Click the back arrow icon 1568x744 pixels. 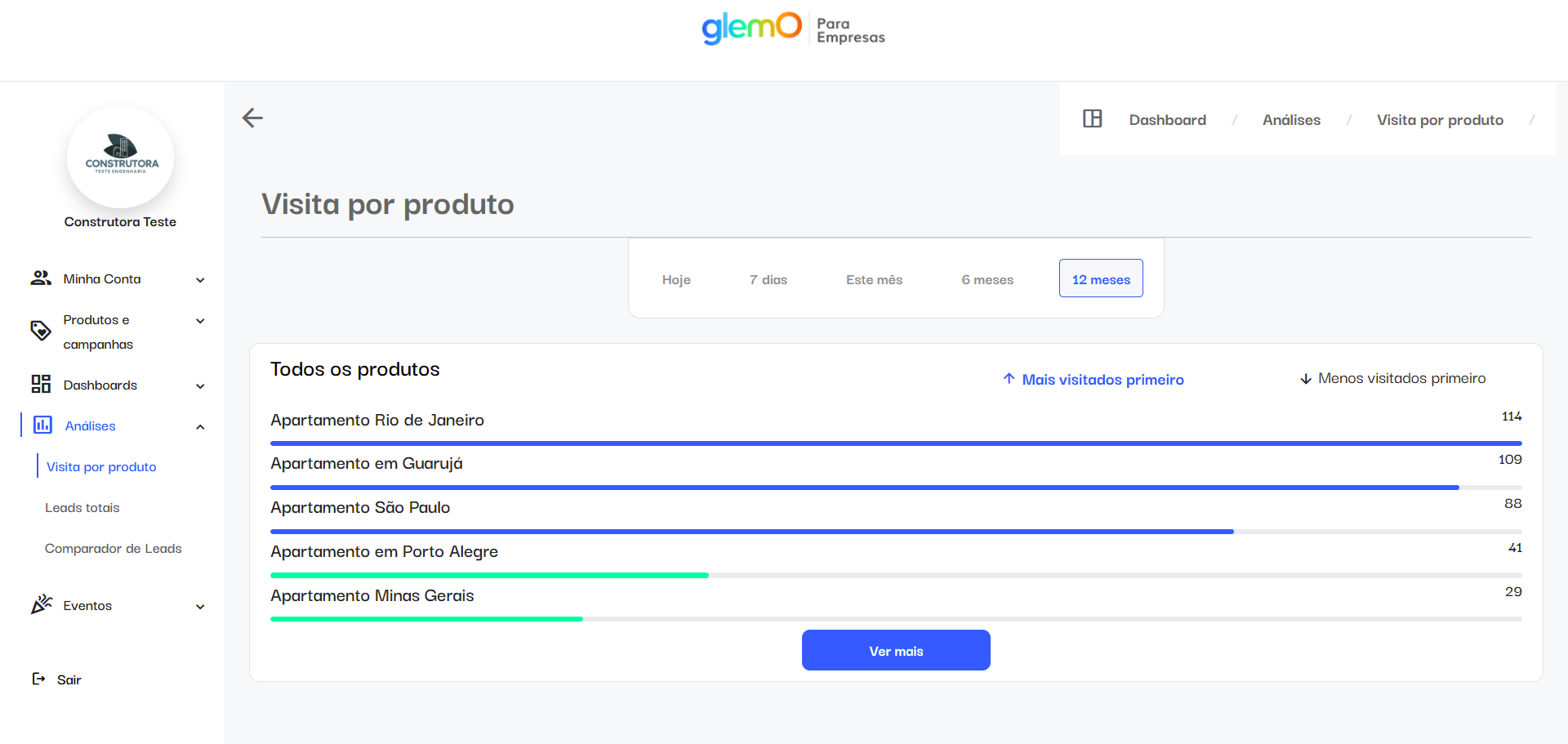252,118
